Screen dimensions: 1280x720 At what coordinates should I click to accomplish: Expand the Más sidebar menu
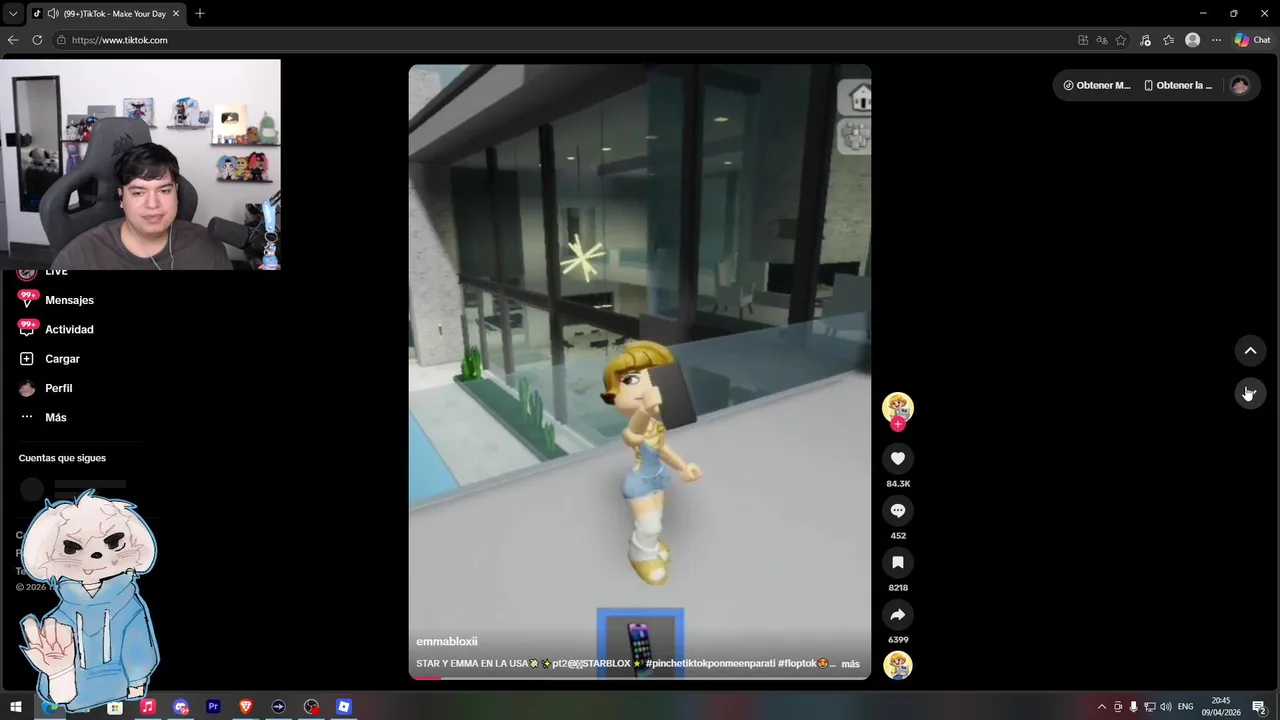pyautogui.click(x=43, y=417)
